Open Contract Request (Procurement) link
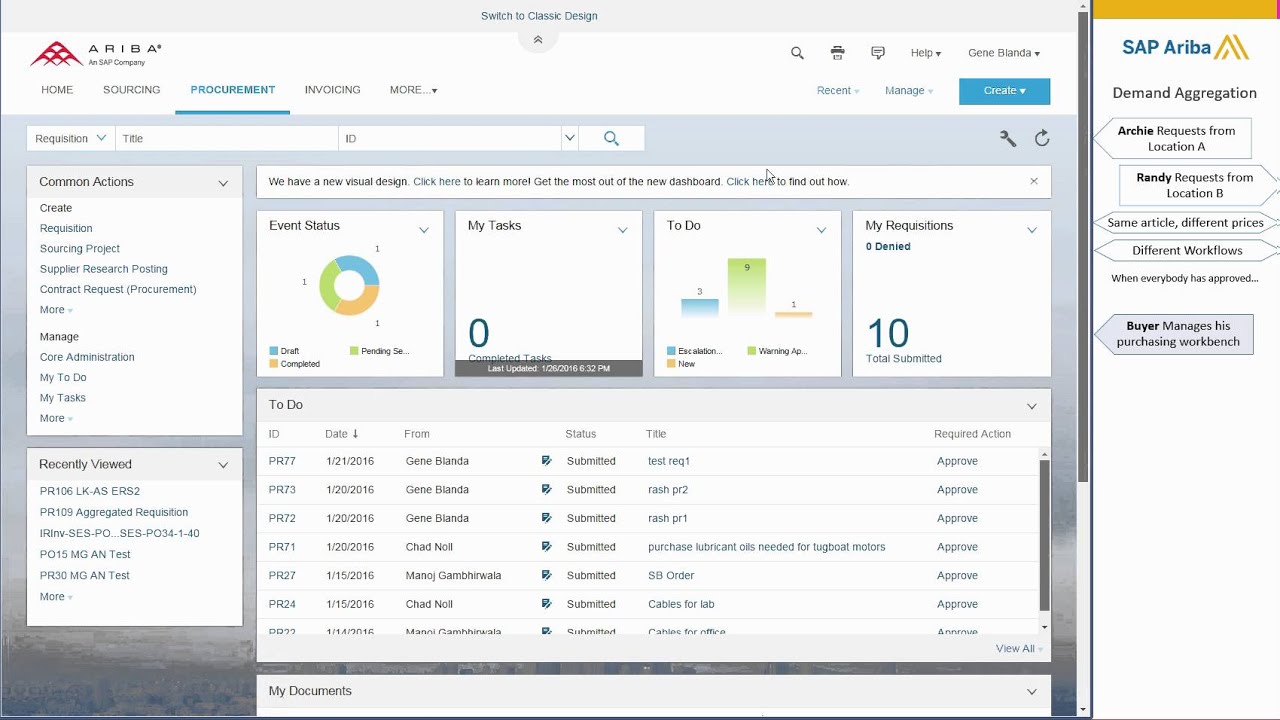The height and width of the screenshot is (720, 1280). point(118,289)
